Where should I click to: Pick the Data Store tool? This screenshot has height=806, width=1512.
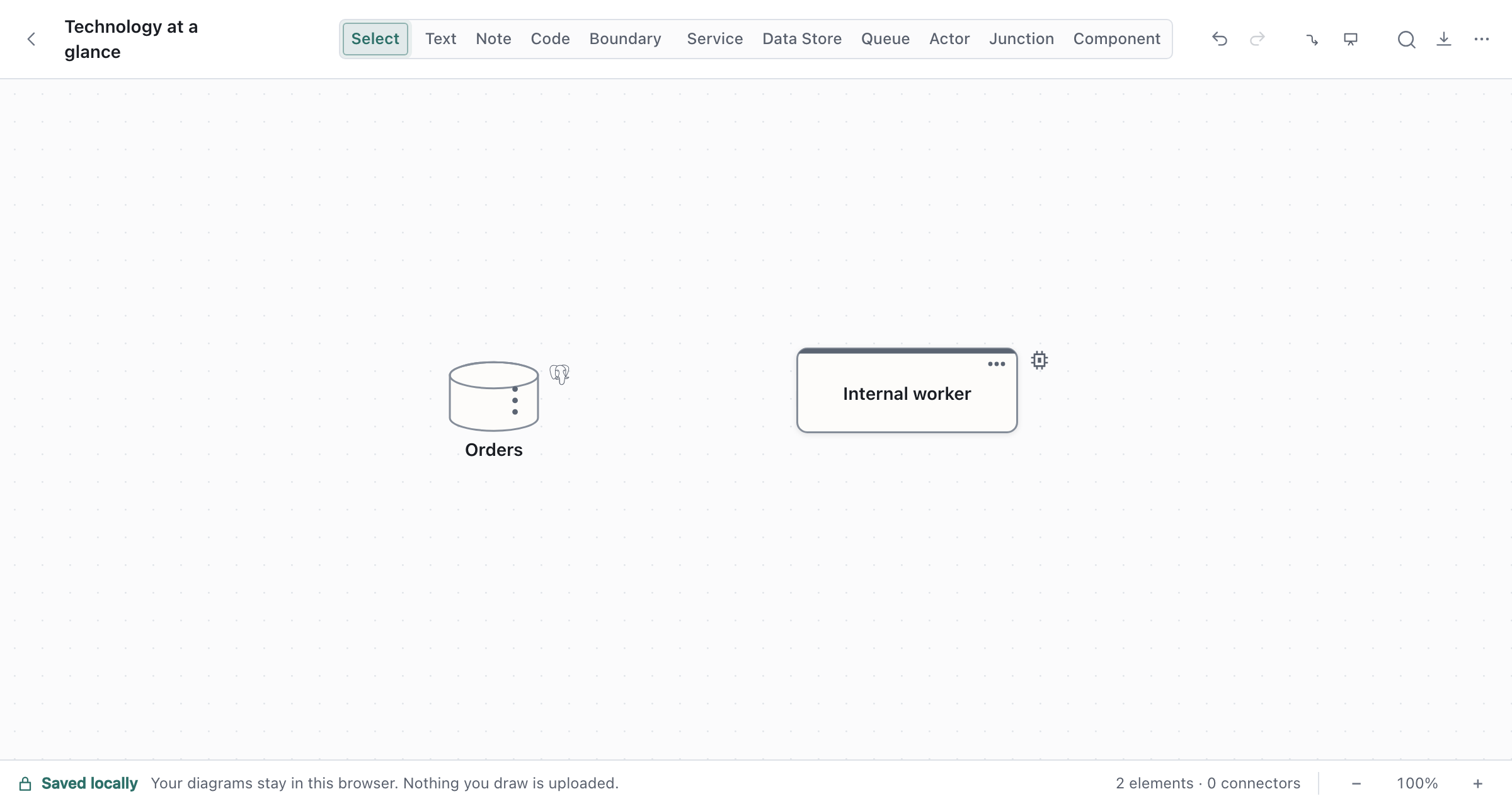click(x=801, y=39)
